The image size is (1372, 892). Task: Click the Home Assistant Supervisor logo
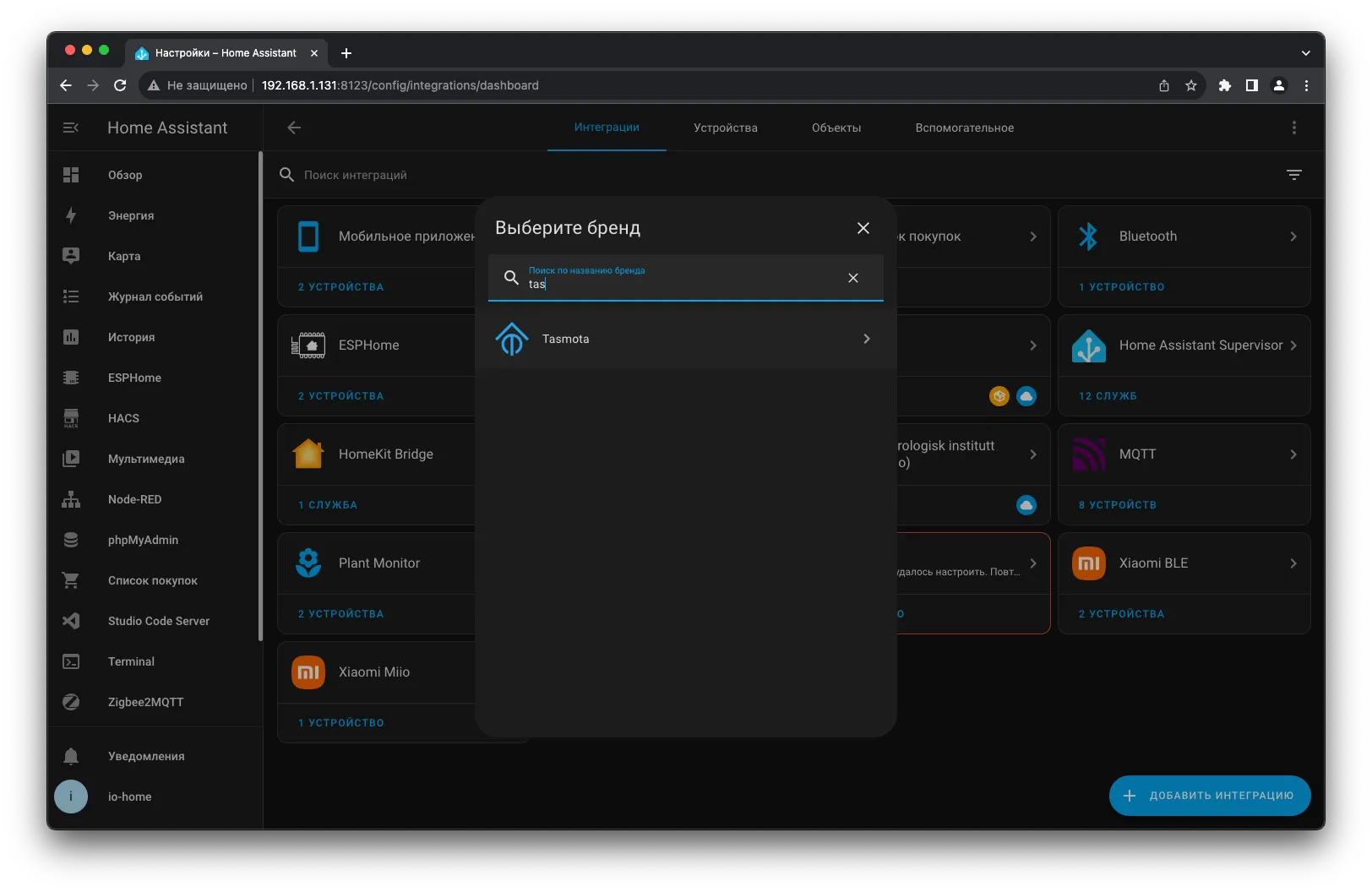(x=1089, y=345)
